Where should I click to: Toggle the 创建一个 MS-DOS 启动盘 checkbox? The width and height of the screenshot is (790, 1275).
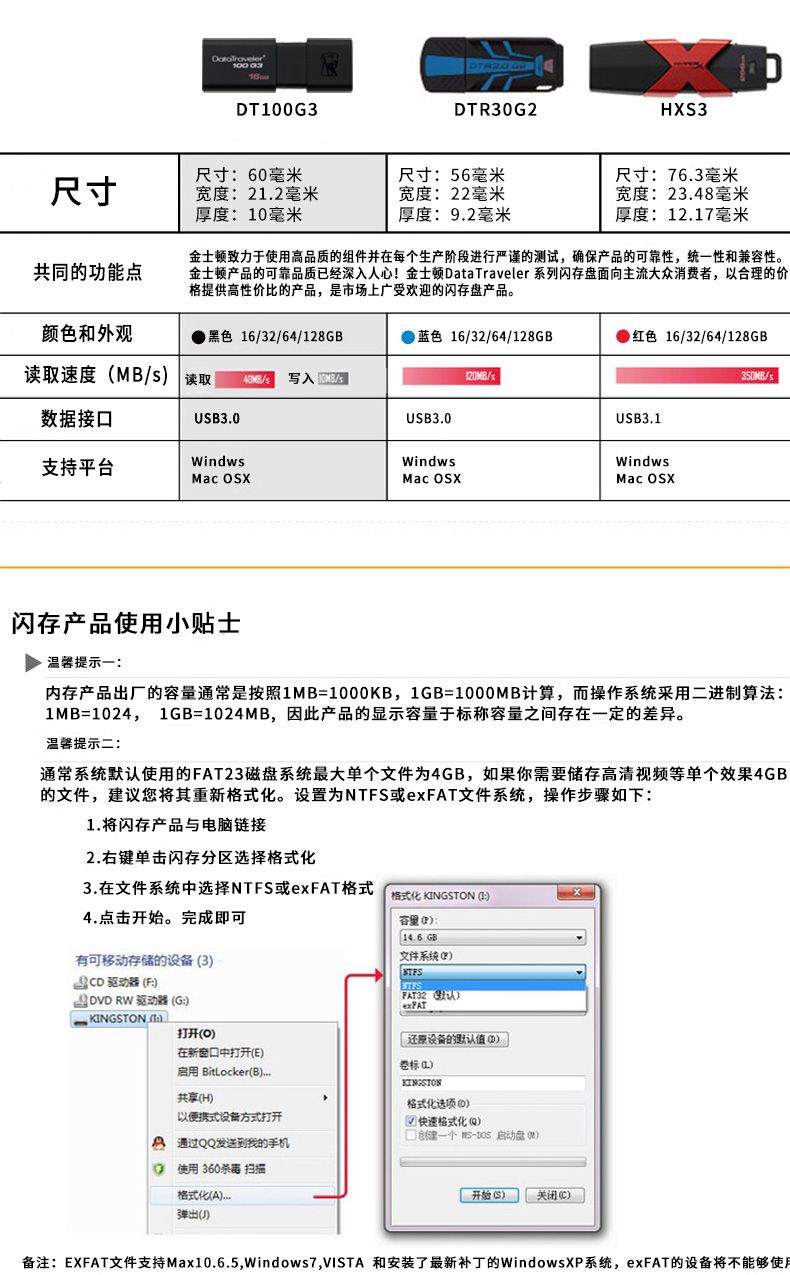pyautogui.click(x=411, y=1135)
